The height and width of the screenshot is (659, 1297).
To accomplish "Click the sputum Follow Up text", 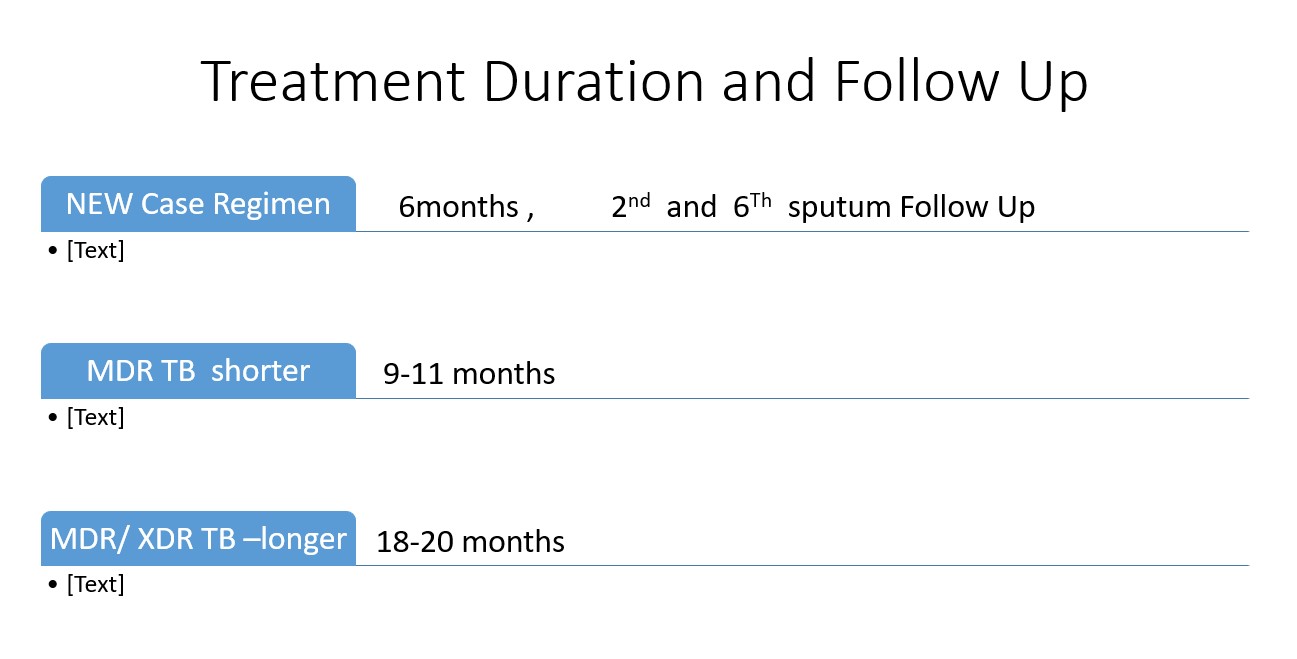I will (x=911, y=207).
